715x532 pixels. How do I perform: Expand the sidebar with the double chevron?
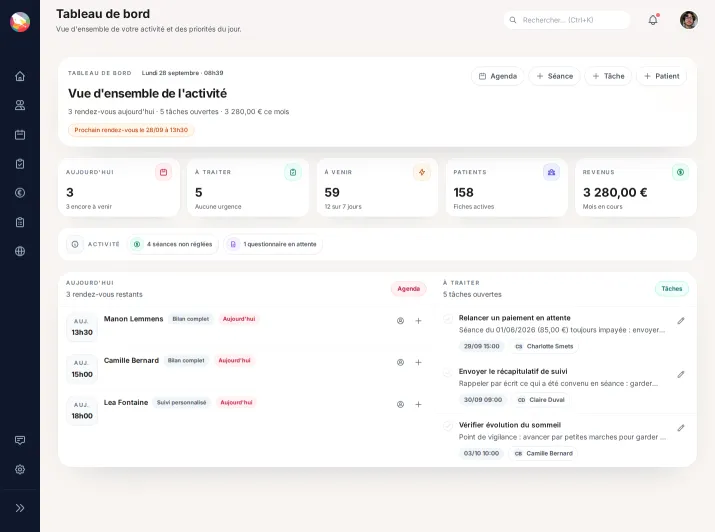[20, 508]
